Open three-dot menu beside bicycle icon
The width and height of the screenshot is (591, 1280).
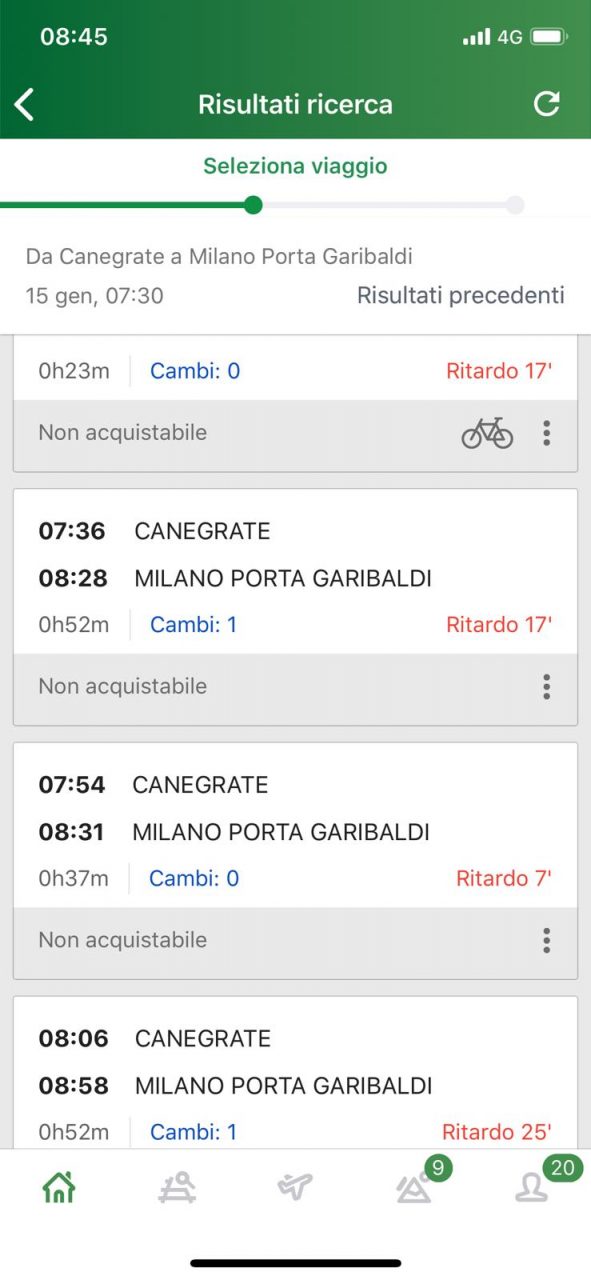(546, 433)
